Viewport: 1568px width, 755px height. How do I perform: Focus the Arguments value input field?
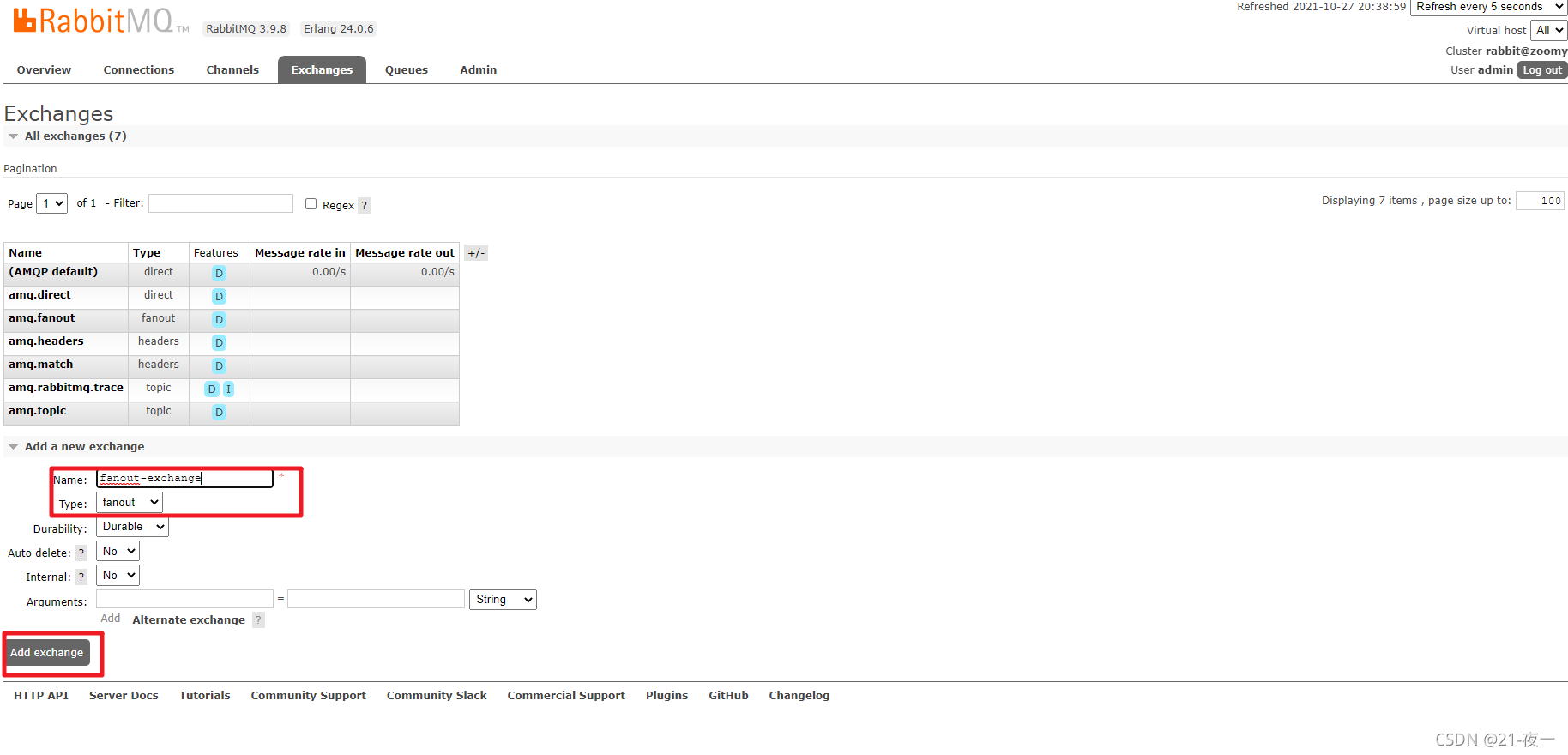(376, 599)
